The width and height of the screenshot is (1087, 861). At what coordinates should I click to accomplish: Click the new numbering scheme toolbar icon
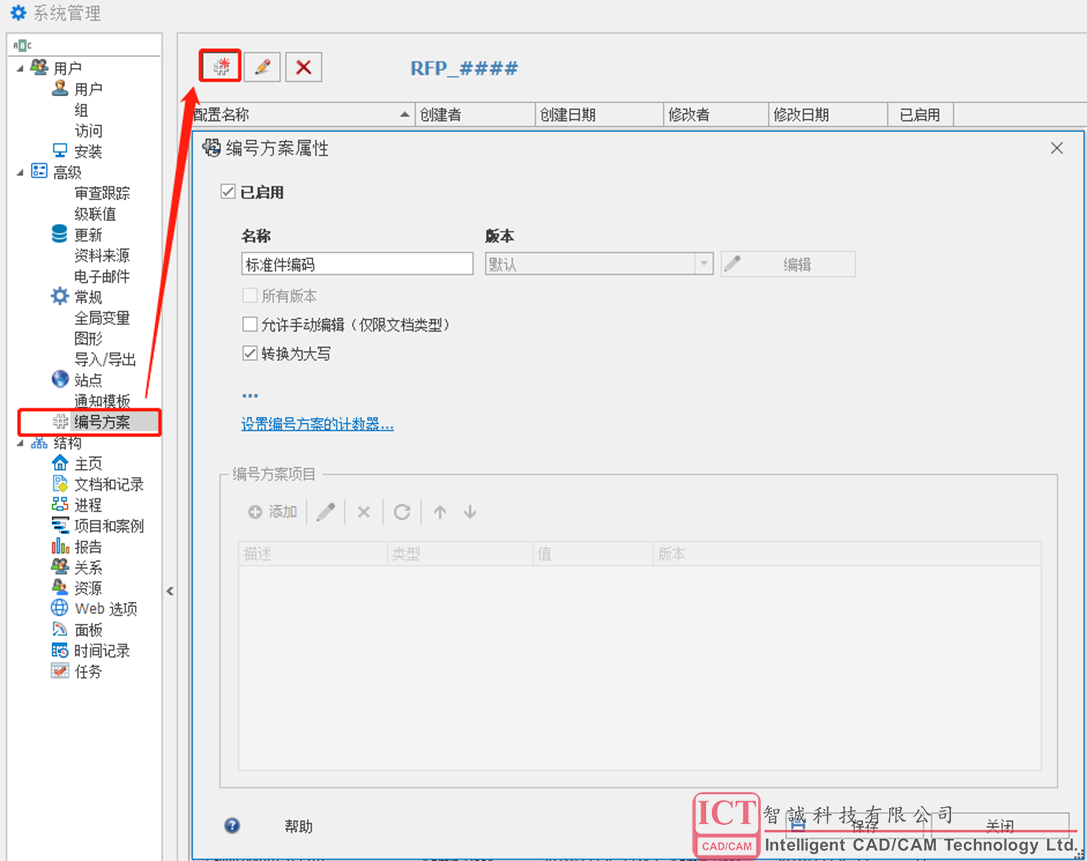pos(221,67)
